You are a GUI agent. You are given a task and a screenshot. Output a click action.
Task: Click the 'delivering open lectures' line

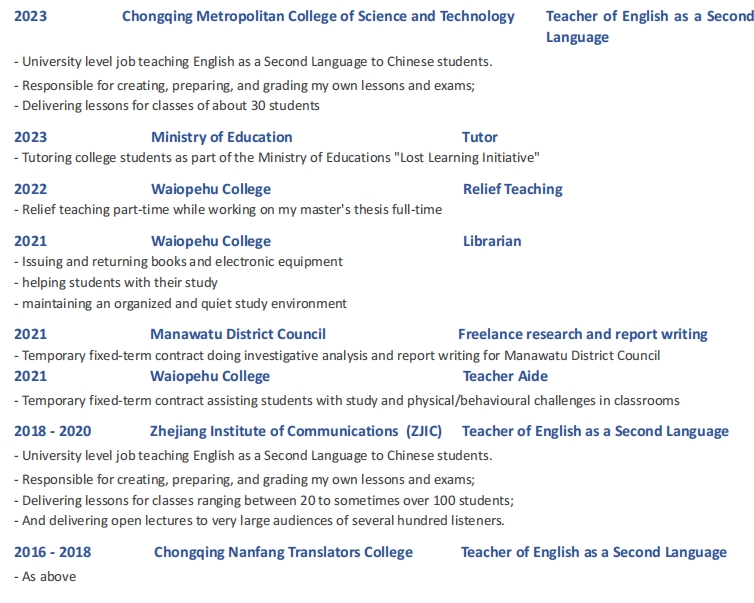[x=263, y=520]
